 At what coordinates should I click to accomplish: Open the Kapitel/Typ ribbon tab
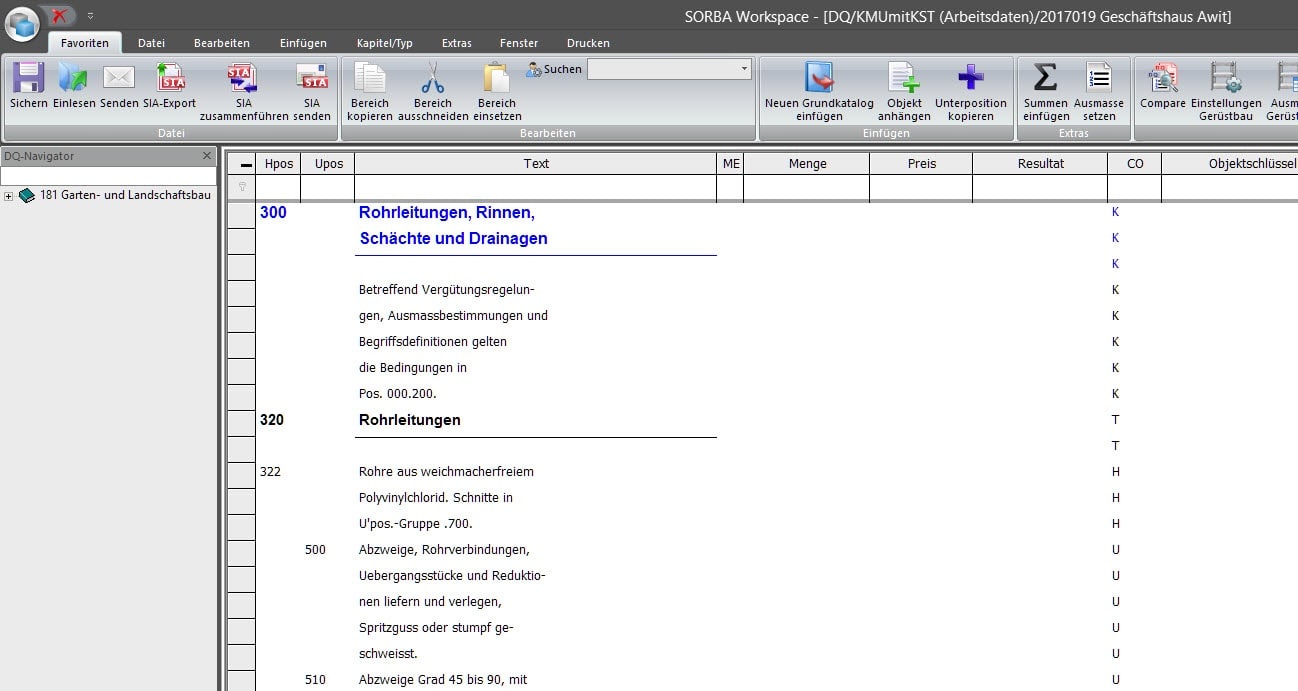384,43
